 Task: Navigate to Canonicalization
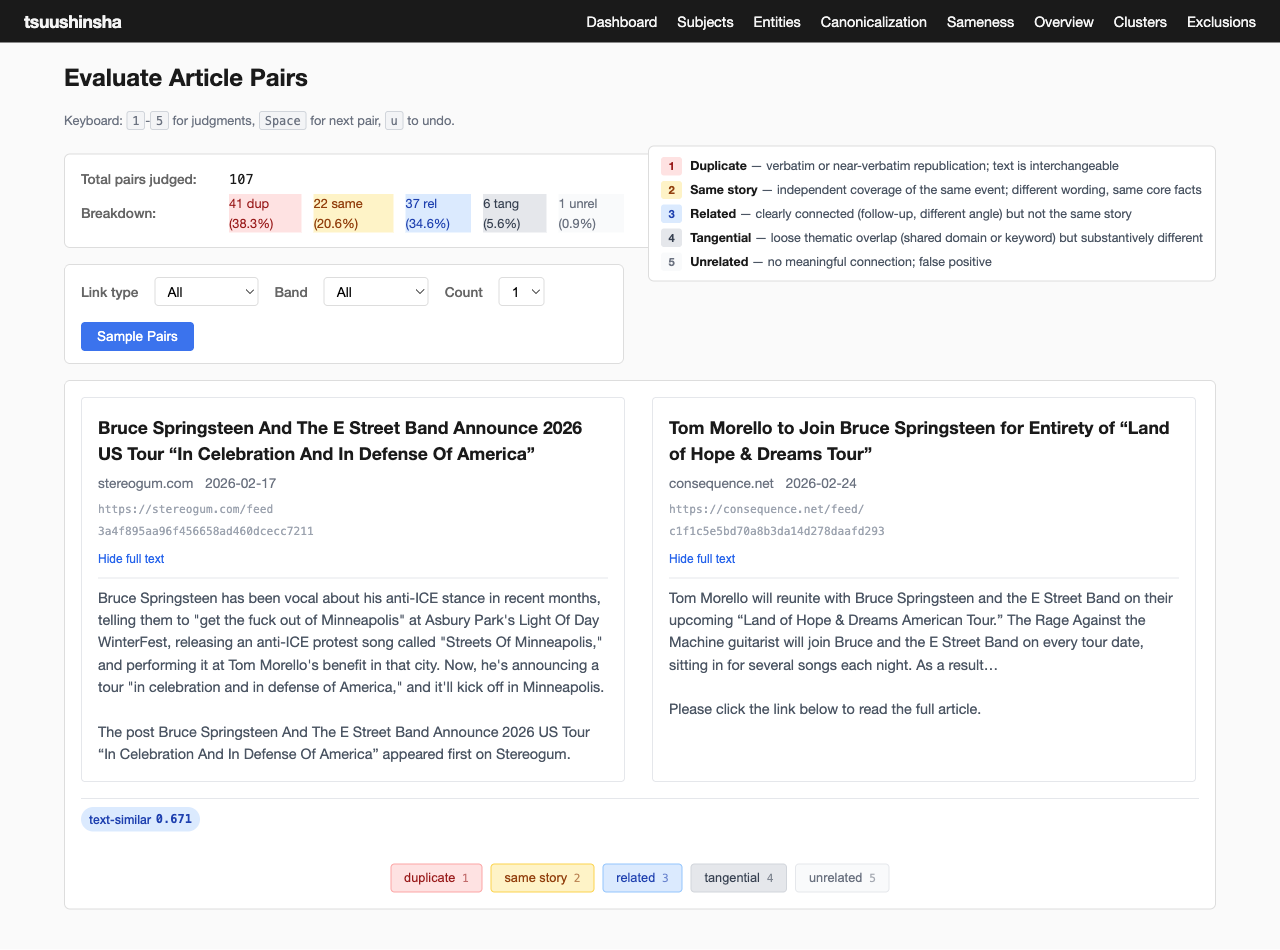coord(873,22)
